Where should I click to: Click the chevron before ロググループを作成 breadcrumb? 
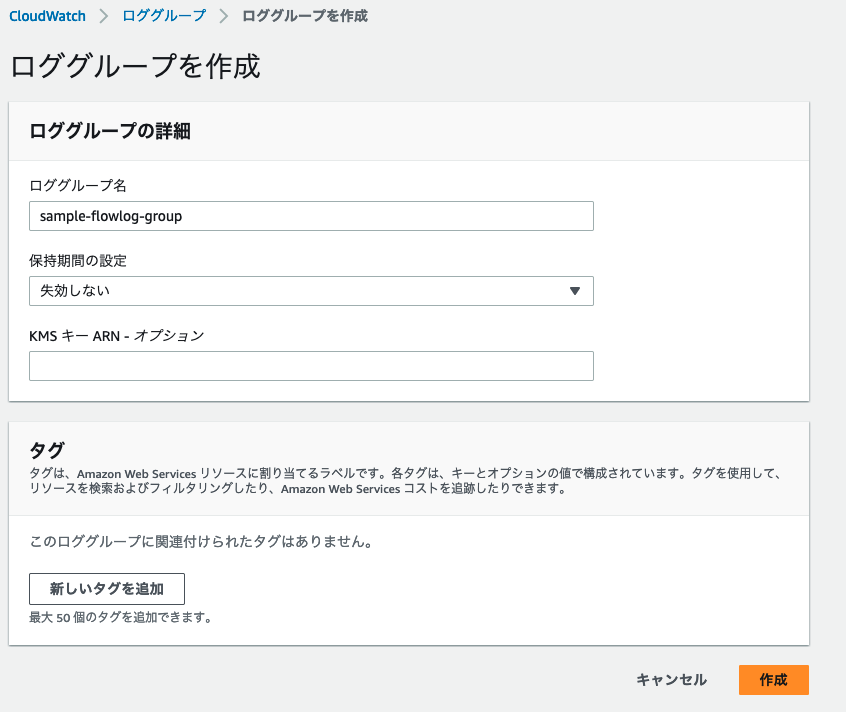(x=224, y=16)
